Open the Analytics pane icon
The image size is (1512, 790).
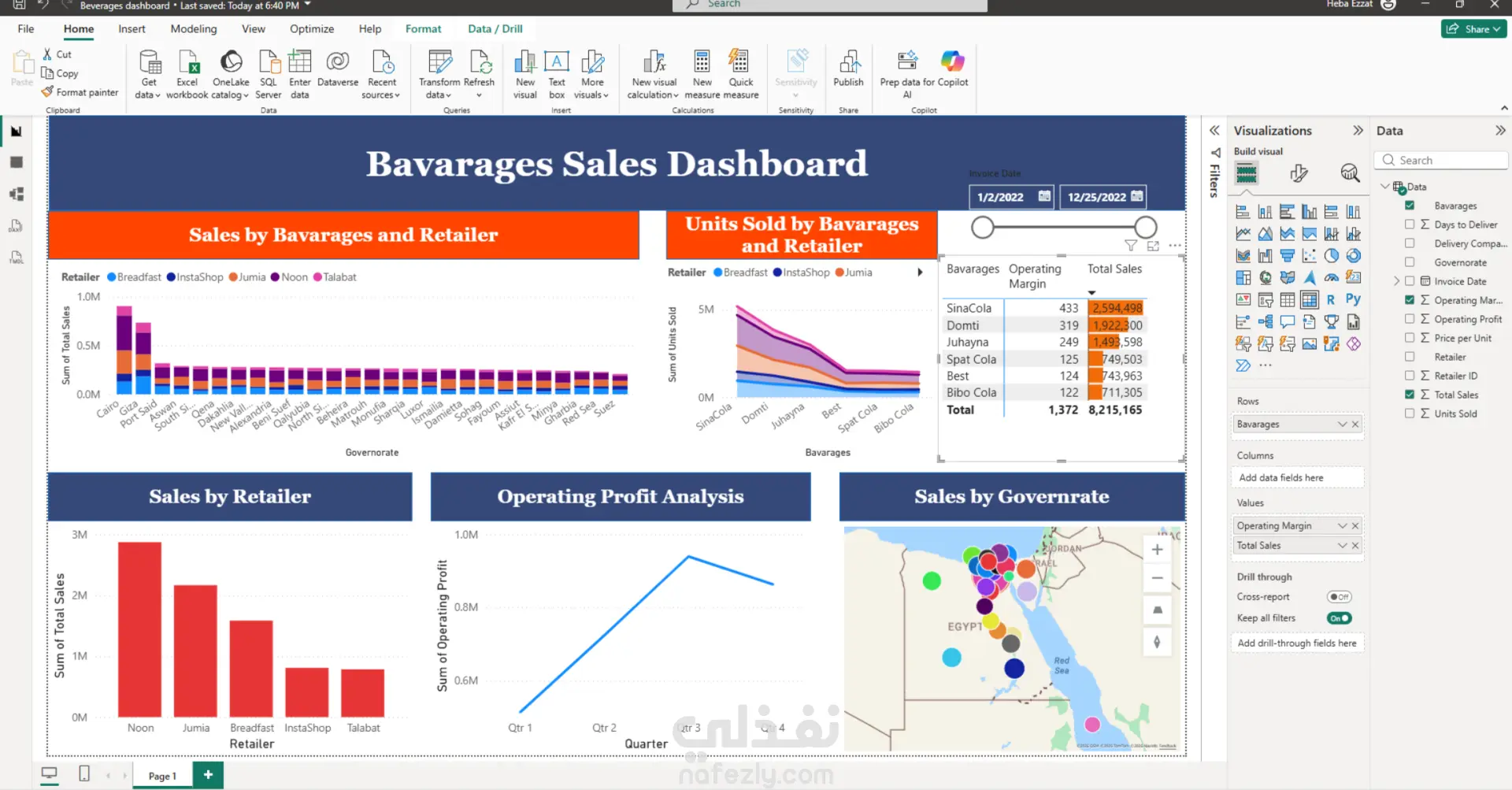[1350, 173]
